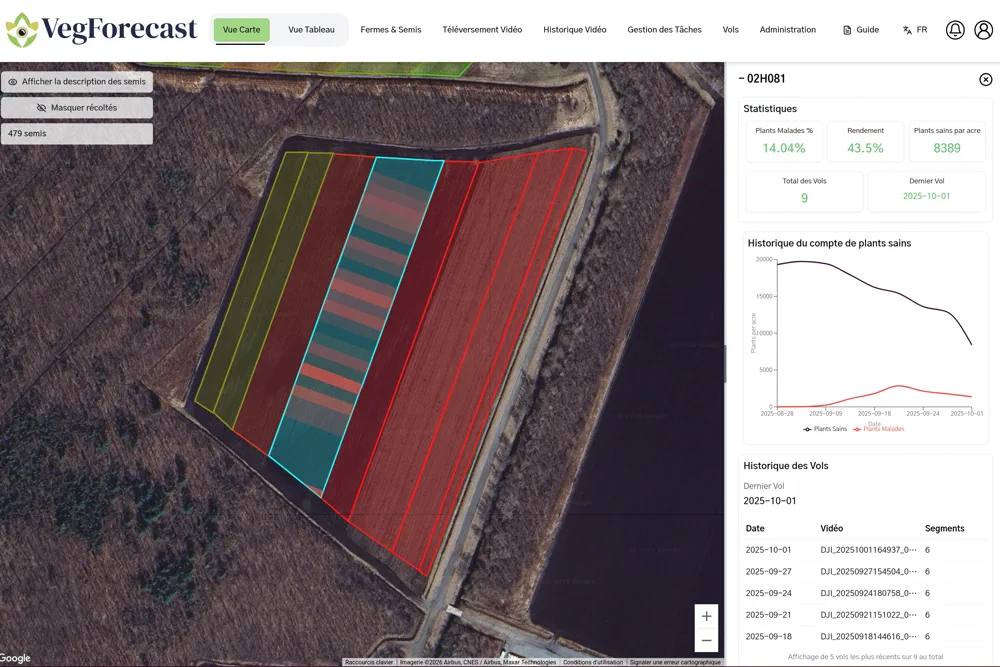
Task: Change language via FR selector
Action: point(915,30)
